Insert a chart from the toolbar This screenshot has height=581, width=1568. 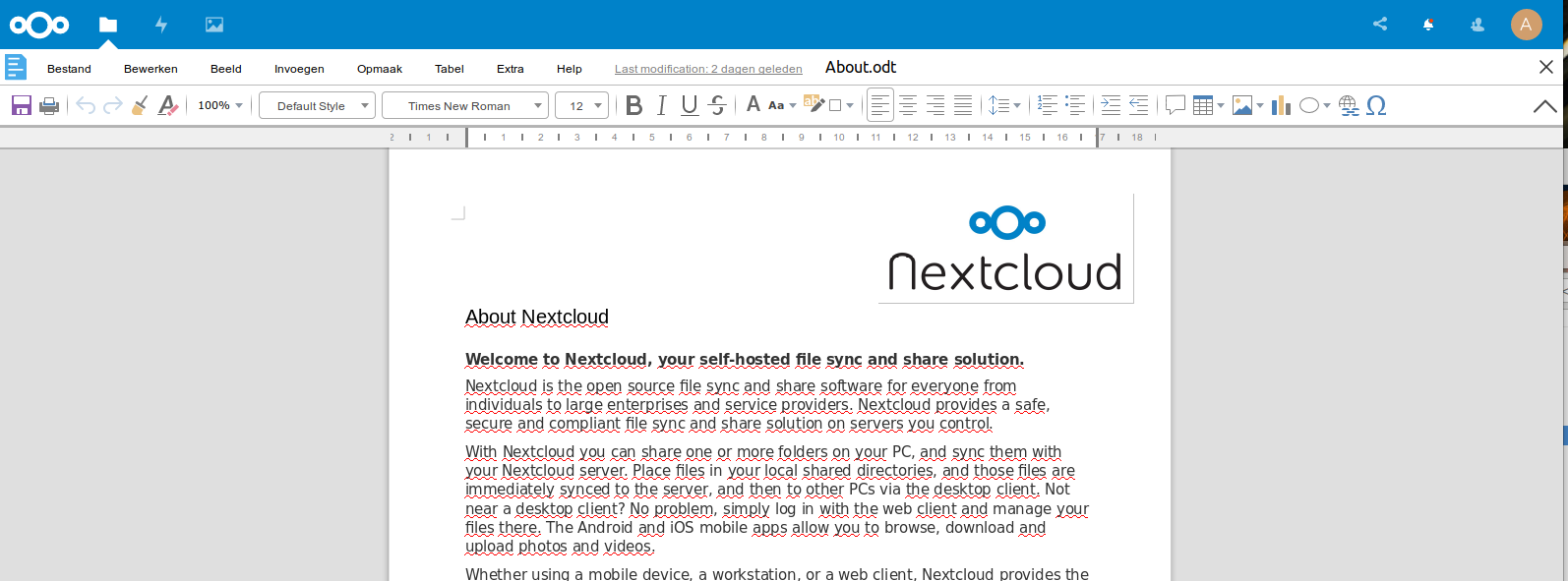click(x=1281, y=105)
